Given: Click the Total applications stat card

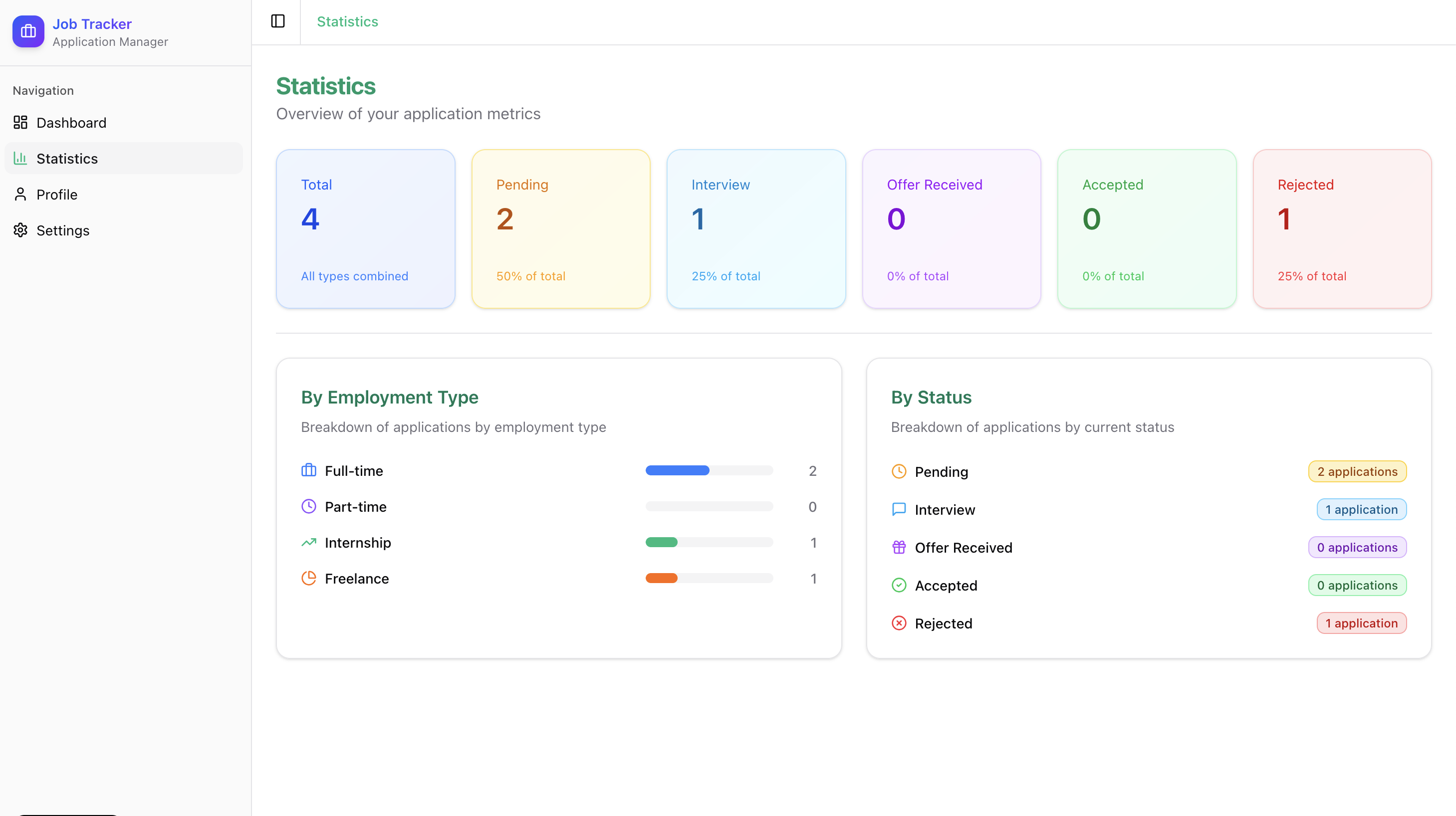Looking at the screenshot, I should tap(365, 229).
